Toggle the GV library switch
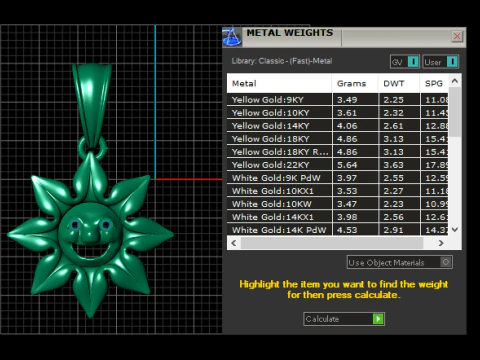Screen dimensions: 480x360 [404, 62]
